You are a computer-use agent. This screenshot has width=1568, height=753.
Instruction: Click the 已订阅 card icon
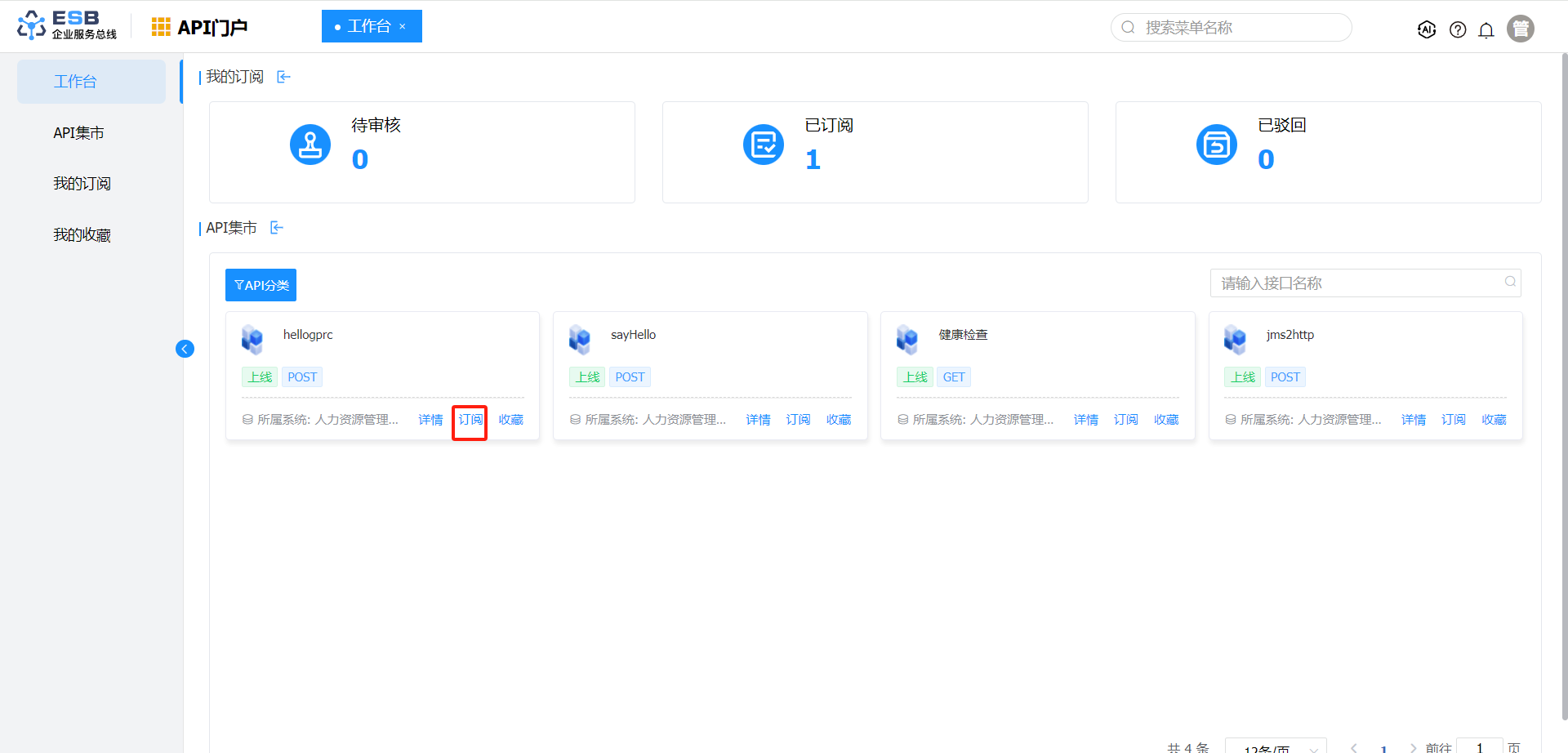pyautogui.click(x=764, y=145)
